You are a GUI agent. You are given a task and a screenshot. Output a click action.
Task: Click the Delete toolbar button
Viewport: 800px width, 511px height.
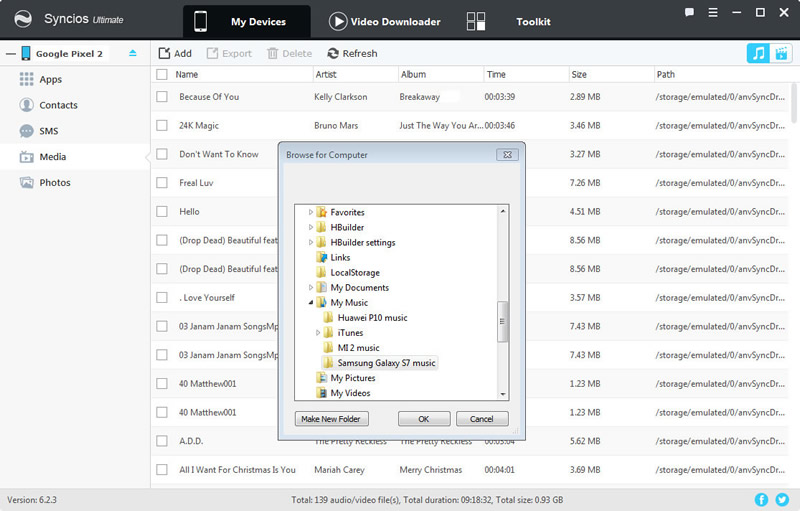289,53
